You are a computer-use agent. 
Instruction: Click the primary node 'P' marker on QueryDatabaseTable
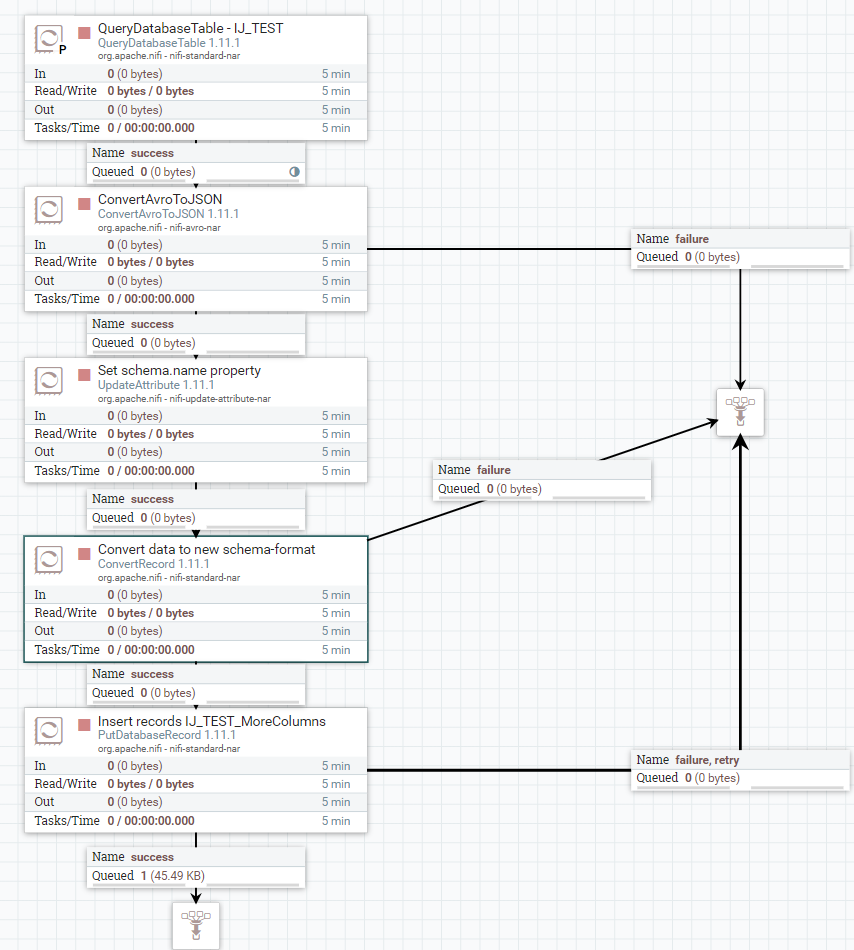click(62, 50)
